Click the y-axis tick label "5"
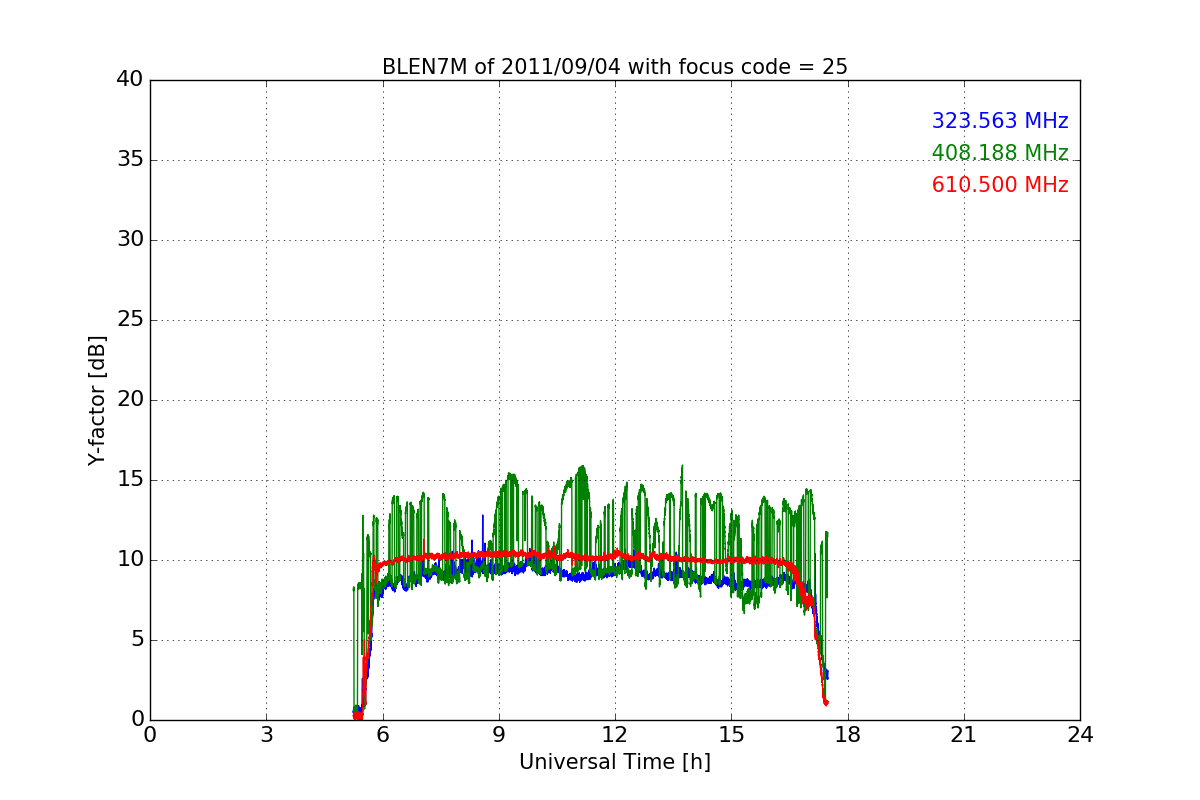 (137, 640)
